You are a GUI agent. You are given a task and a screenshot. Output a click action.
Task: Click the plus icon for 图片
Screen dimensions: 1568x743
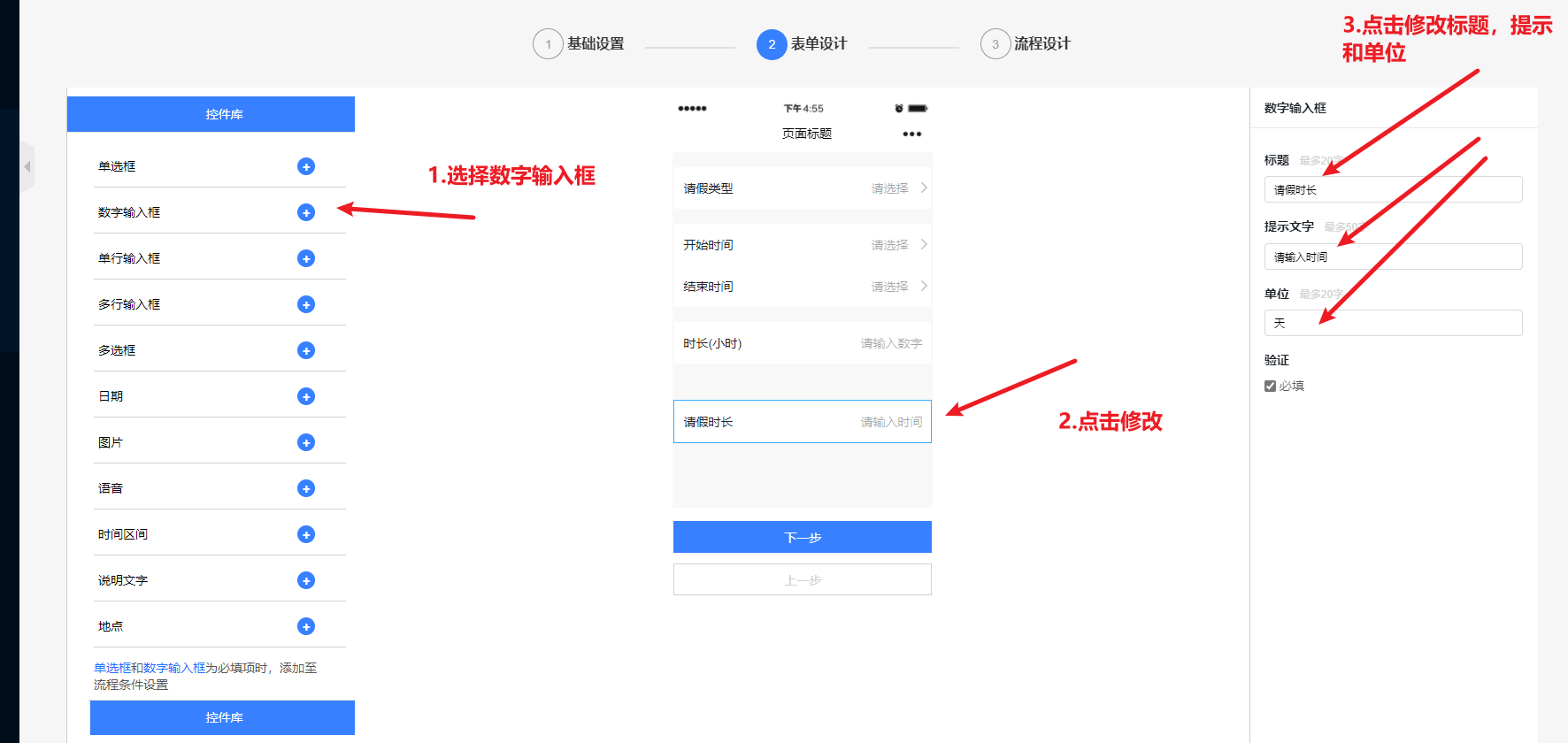[x=306, y=442]
